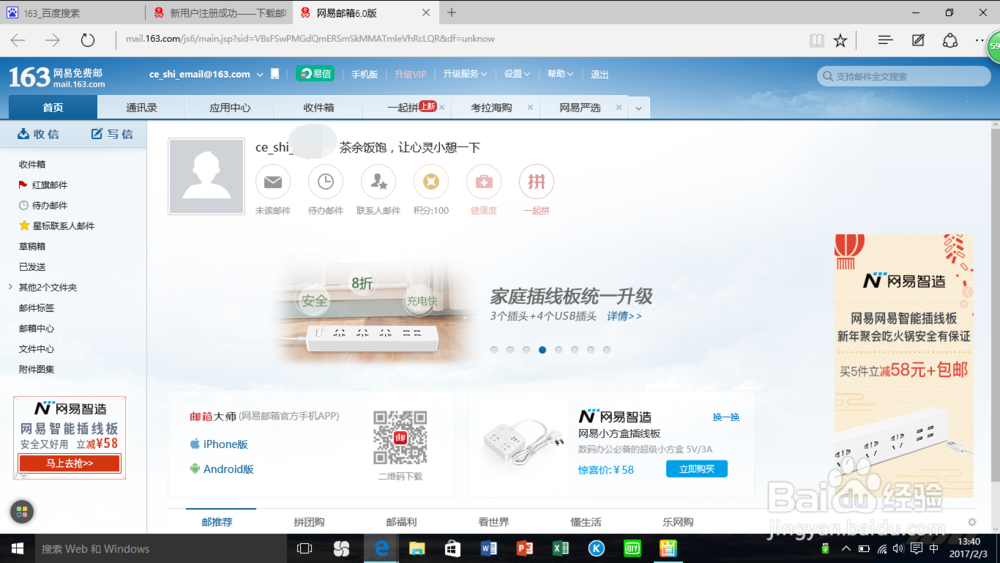Expand the 设置 dropdown menu
This screenshot has width=1000, height=563.
tap(517, 74)
